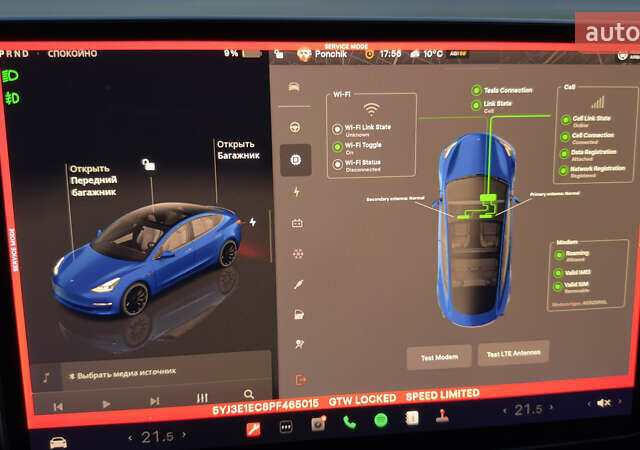This screenshot has width=640, height=450.
Task: Launch the Spotify app
Action: click(x=381, y=420)
